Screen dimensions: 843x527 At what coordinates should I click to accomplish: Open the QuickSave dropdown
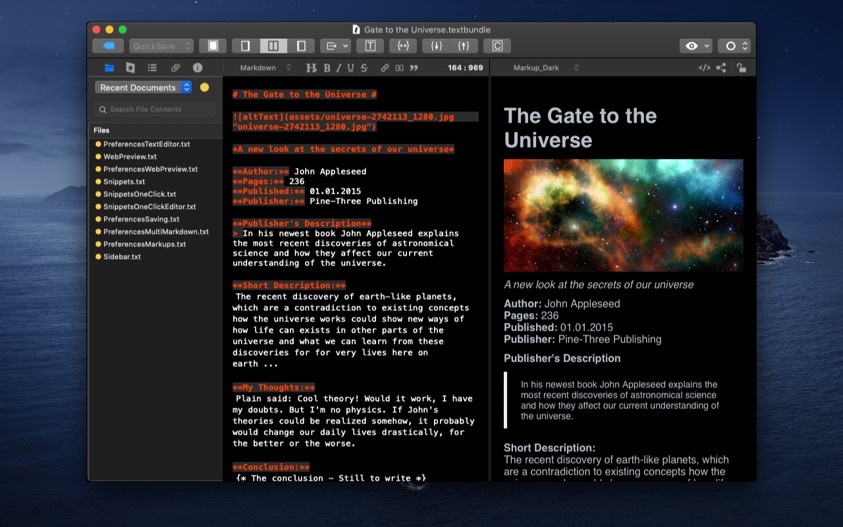tap(161, 46)
